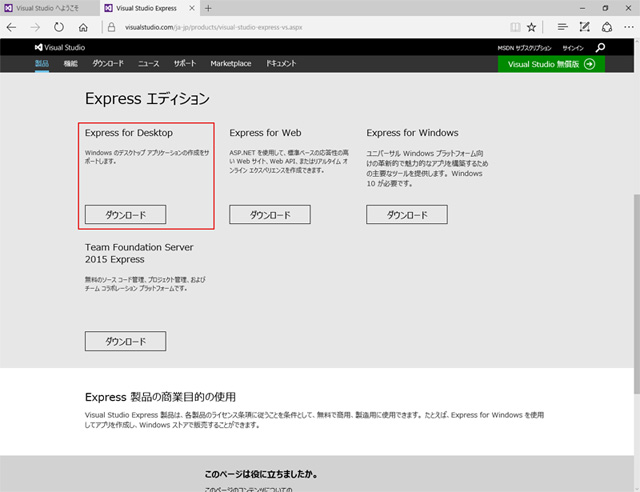Viewport: 640px width, 492px height.
Task: Open the 機能 menu item
Action: [71, 63]
